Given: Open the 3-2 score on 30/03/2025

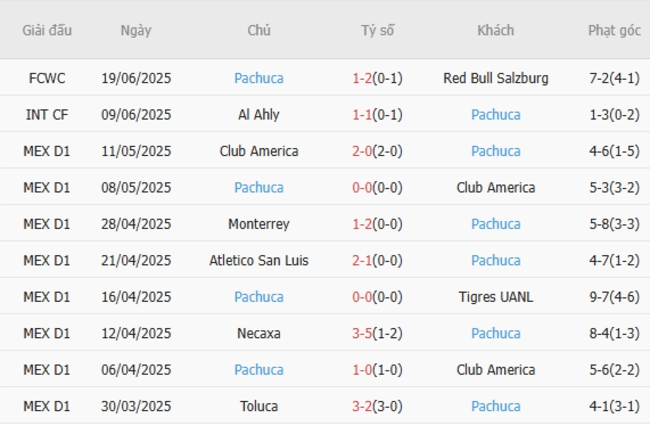Looking at the screenshot, I should [x=362, y=407].
